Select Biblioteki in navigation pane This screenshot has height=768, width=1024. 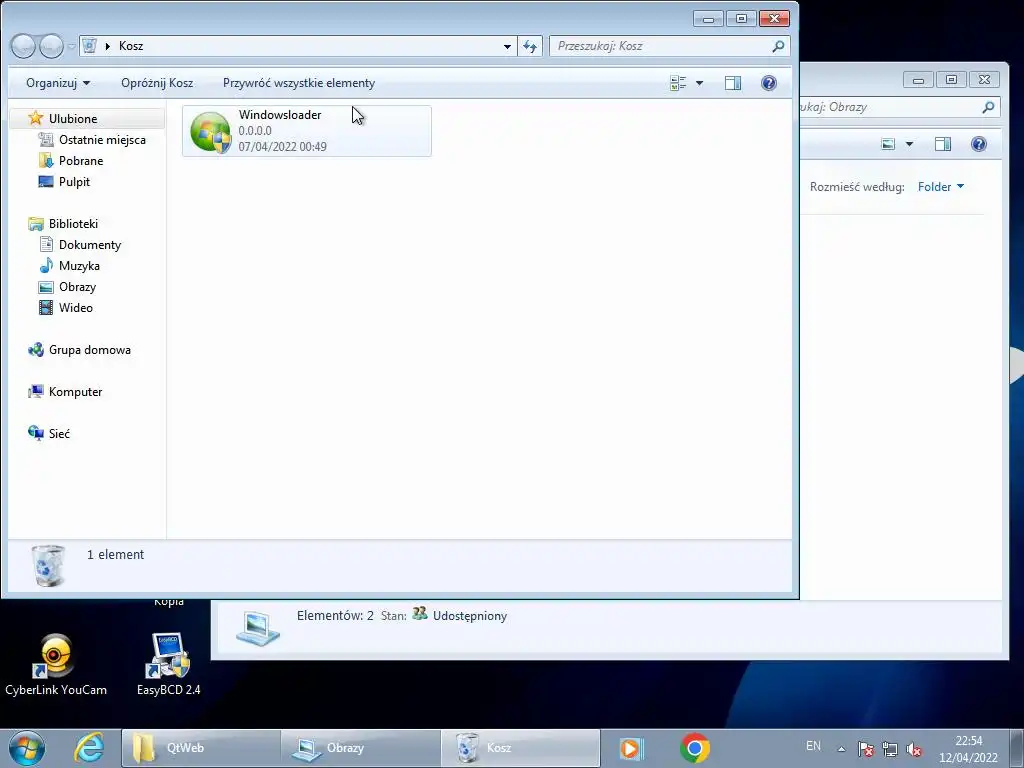(x=73, y=223)
